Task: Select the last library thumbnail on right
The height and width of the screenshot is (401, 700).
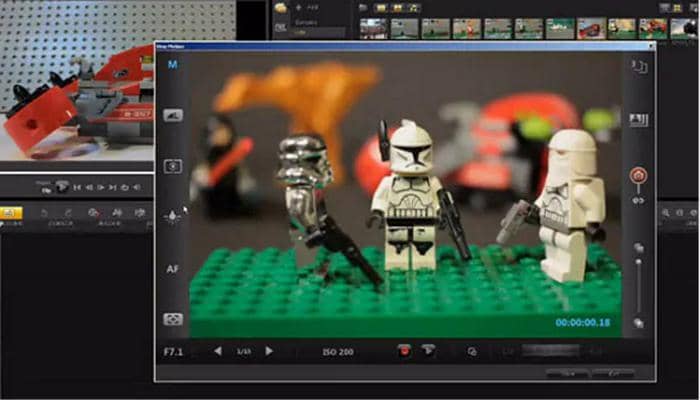Action: pos(685,29)
